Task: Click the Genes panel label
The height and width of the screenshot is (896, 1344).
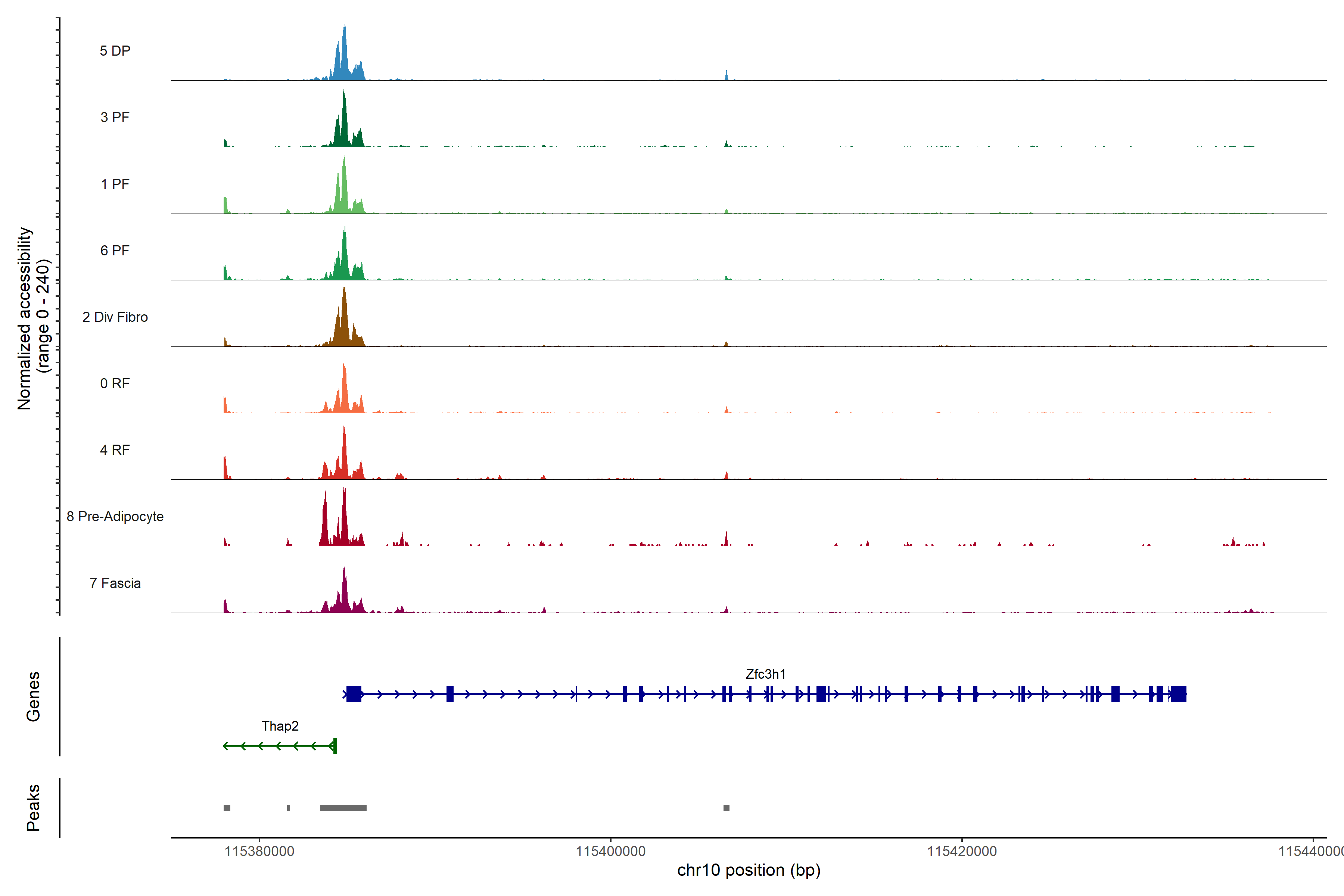Action: (33, 696)
